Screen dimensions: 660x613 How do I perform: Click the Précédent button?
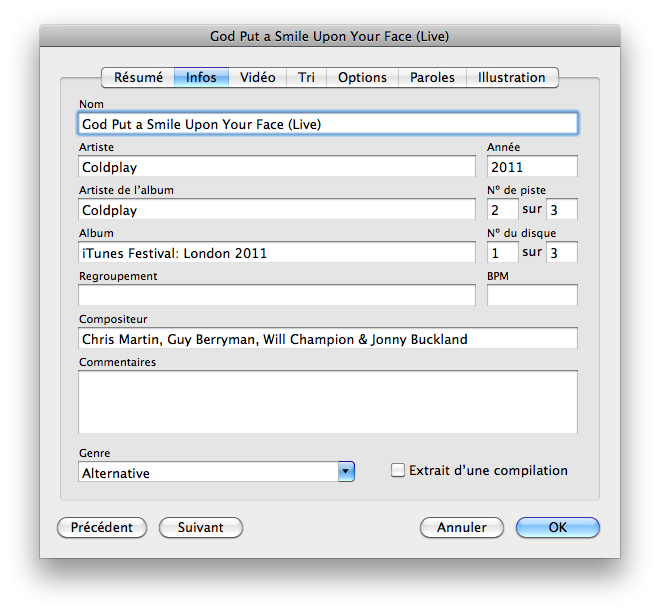click(102, 528)
